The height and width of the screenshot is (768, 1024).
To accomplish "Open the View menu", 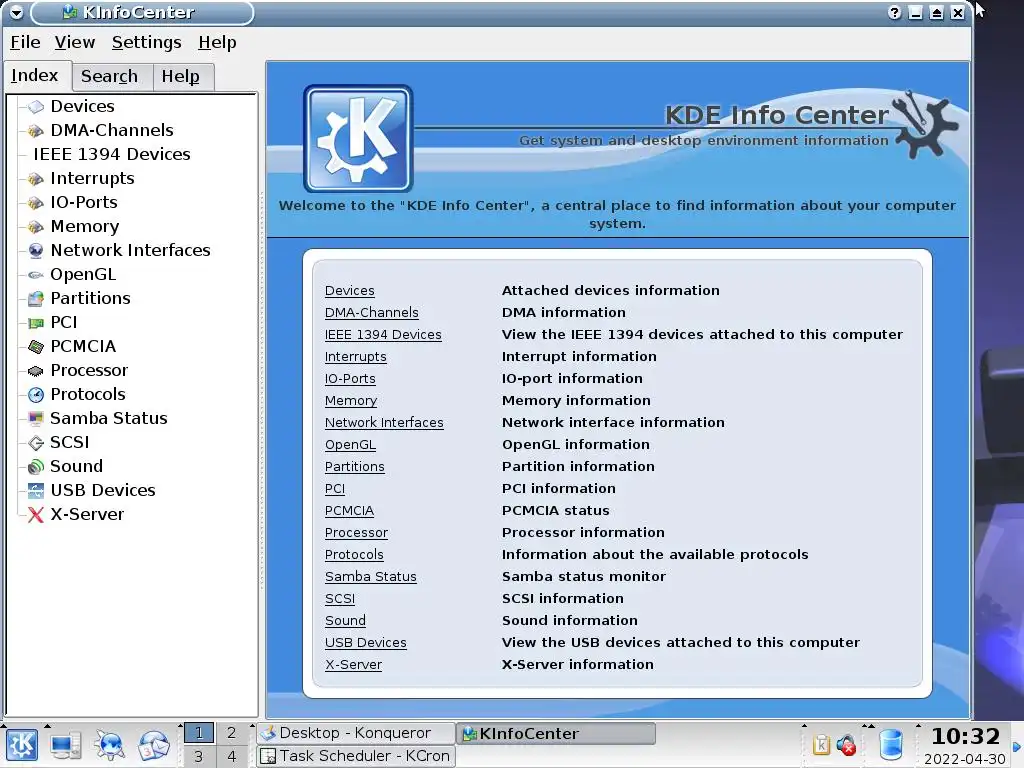I will (x=74, y=42).
